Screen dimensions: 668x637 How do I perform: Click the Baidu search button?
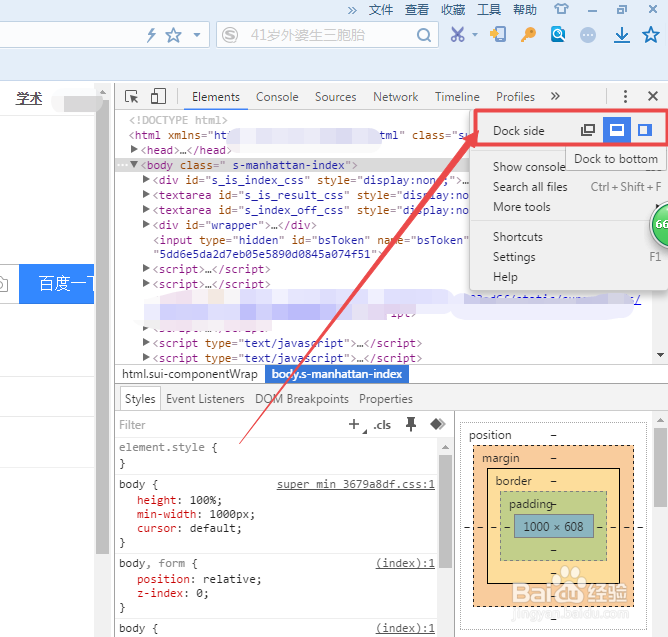57,284
